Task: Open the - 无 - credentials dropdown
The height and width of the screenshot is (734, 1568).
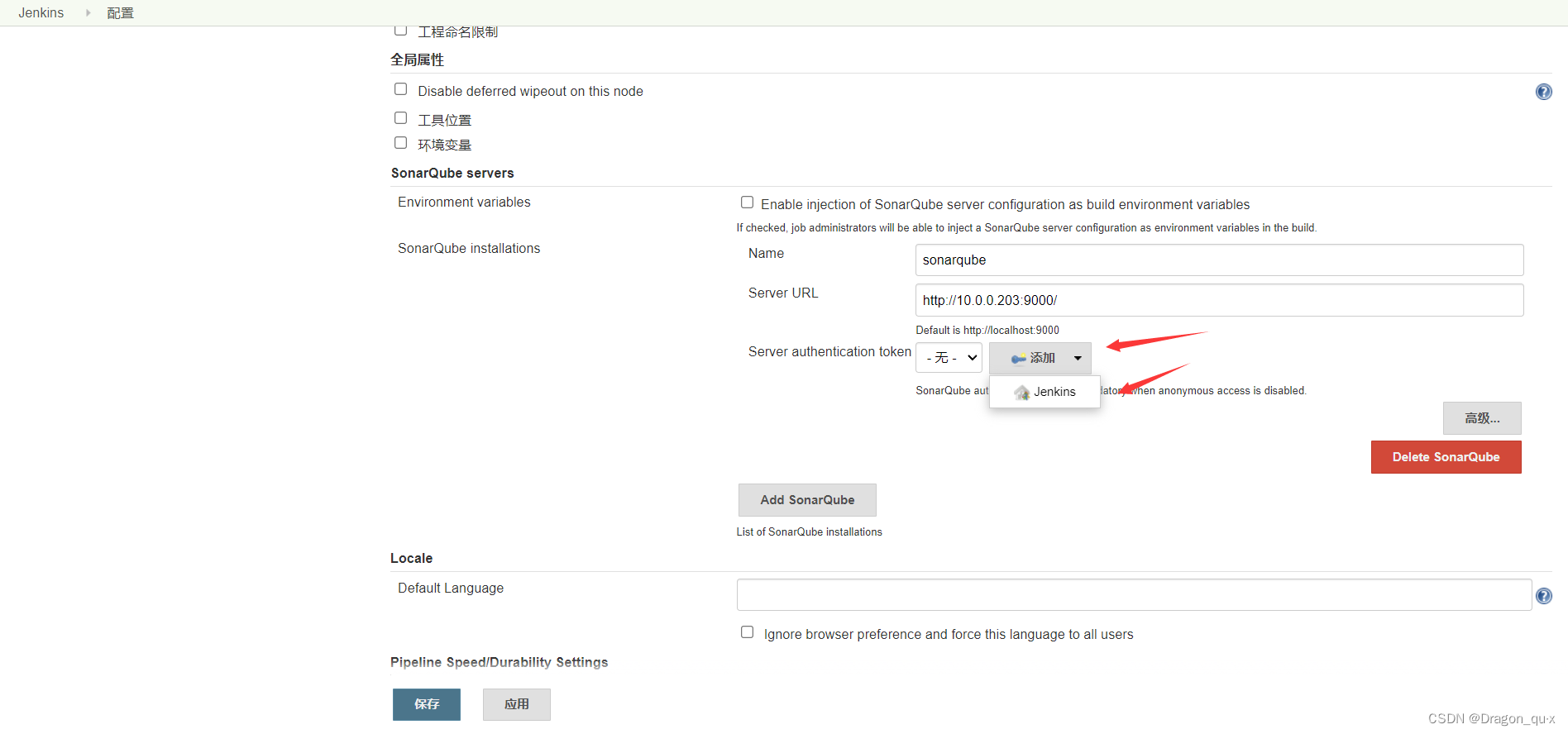Action: (949, 358)
